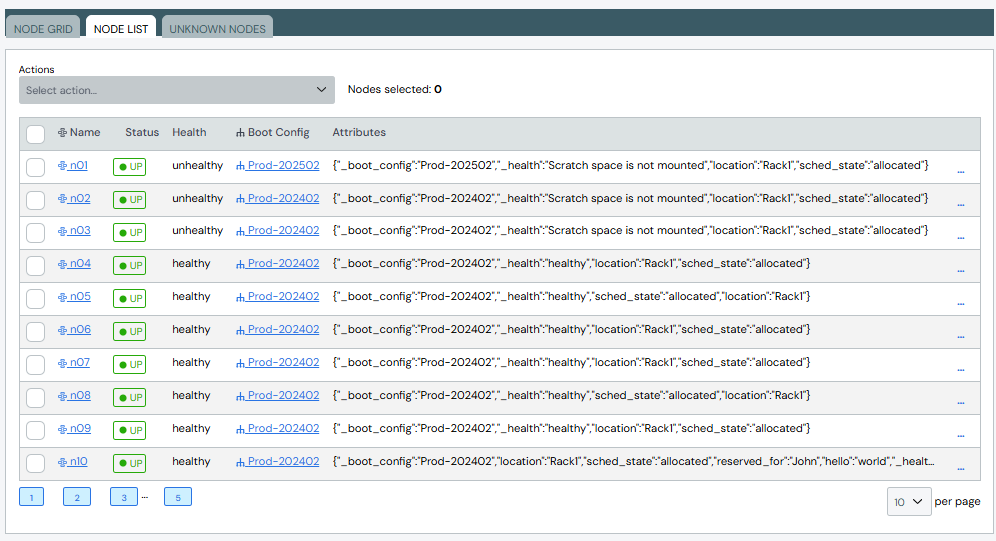Screen dimensions: 996x541
Task: Go to page 2 of results
Action: [77, 497]
